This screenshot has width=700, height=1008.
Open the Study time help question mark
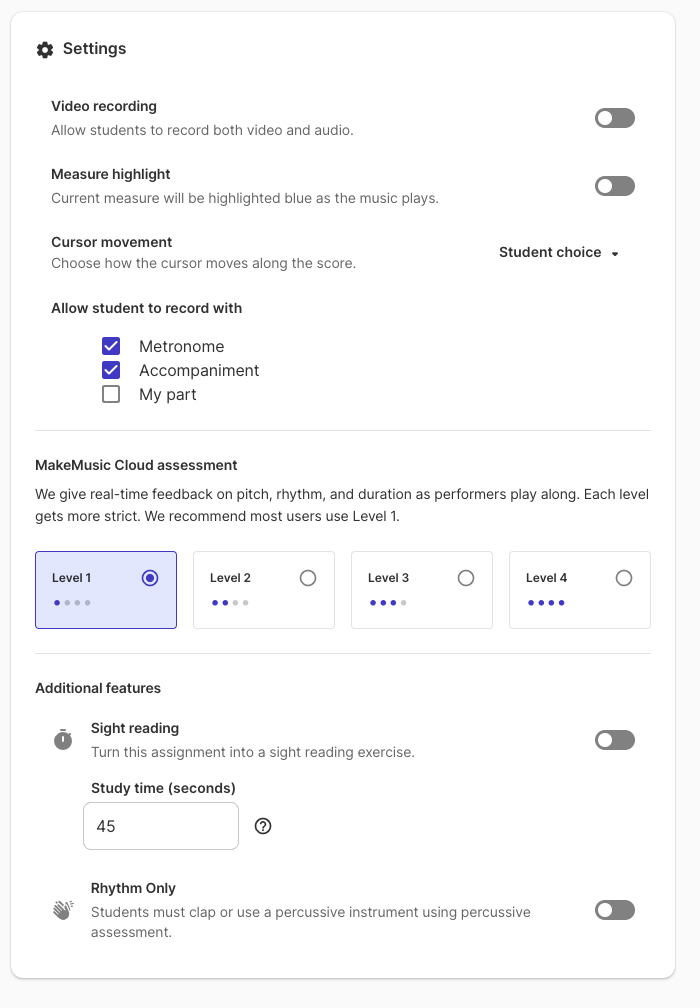coord(263,826)
